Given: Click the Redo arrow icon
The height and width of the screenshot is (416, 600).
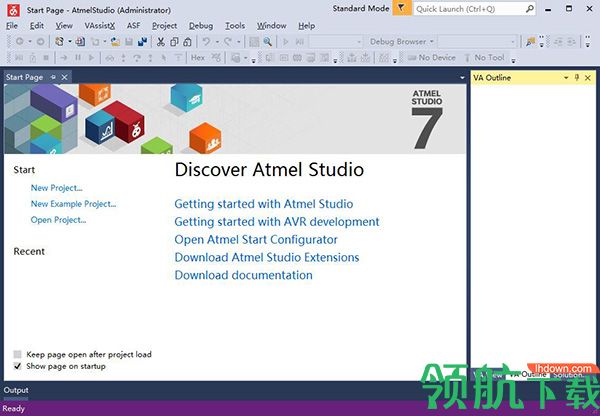Looking at the screenshot, I should point(228,41).
